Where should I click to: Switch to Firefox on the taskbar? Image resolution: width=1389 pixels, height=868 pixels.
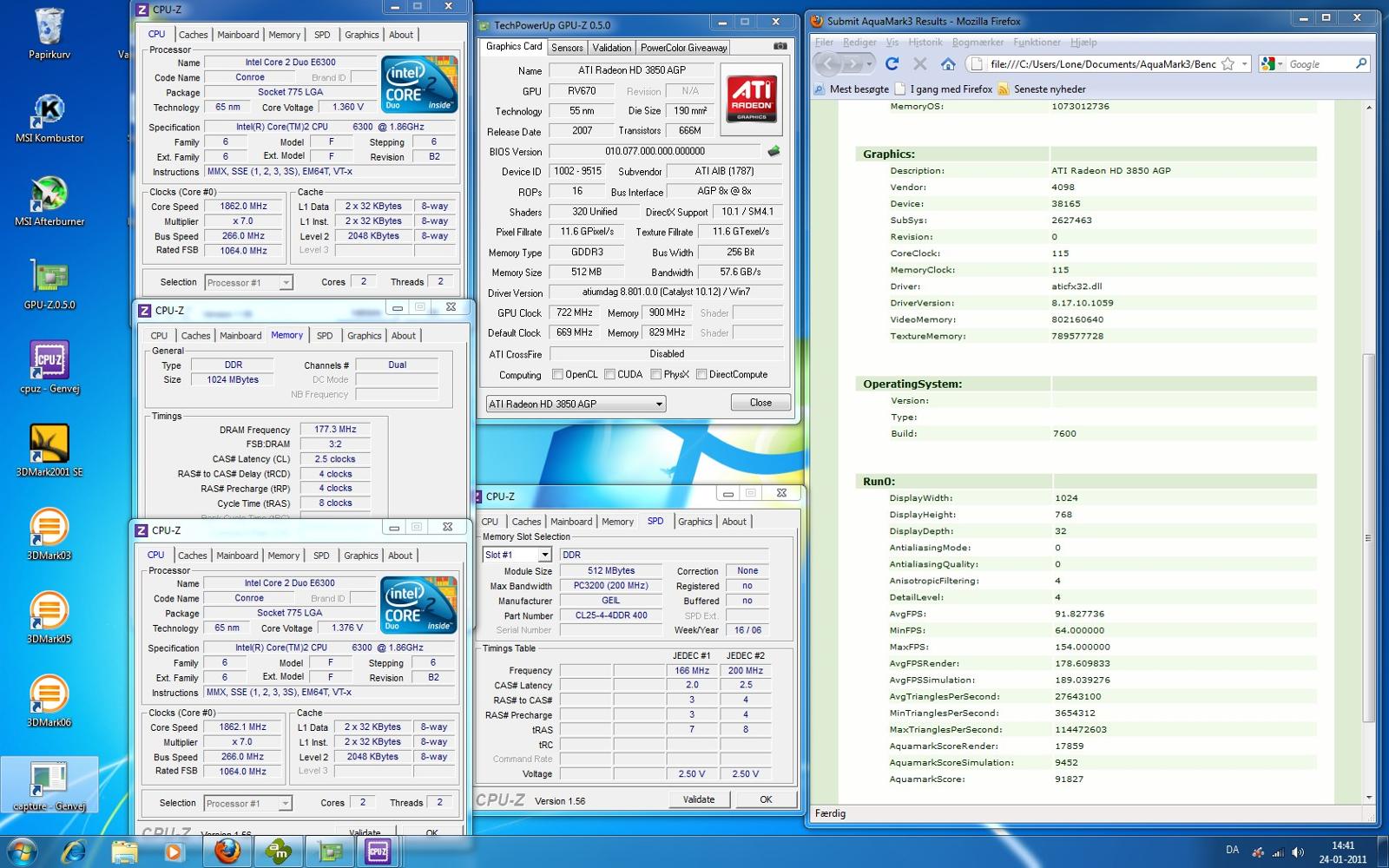227,852
